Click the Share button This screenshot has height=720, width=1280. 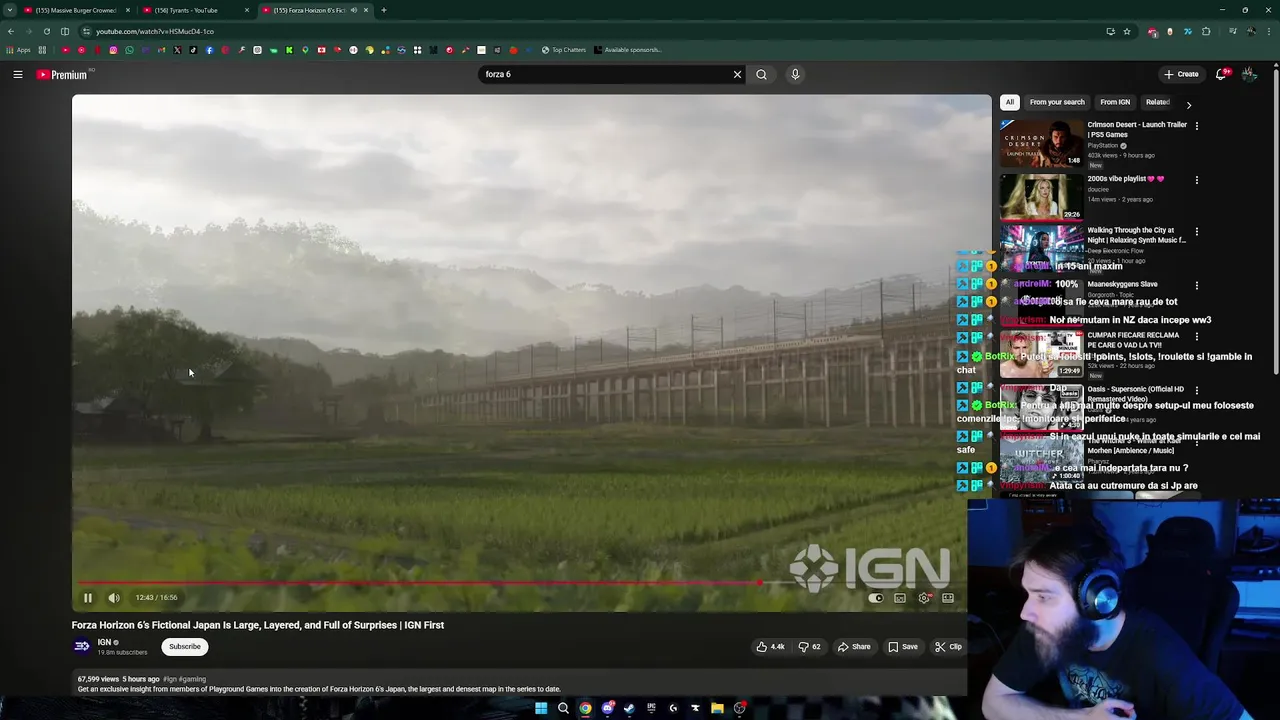854,647
